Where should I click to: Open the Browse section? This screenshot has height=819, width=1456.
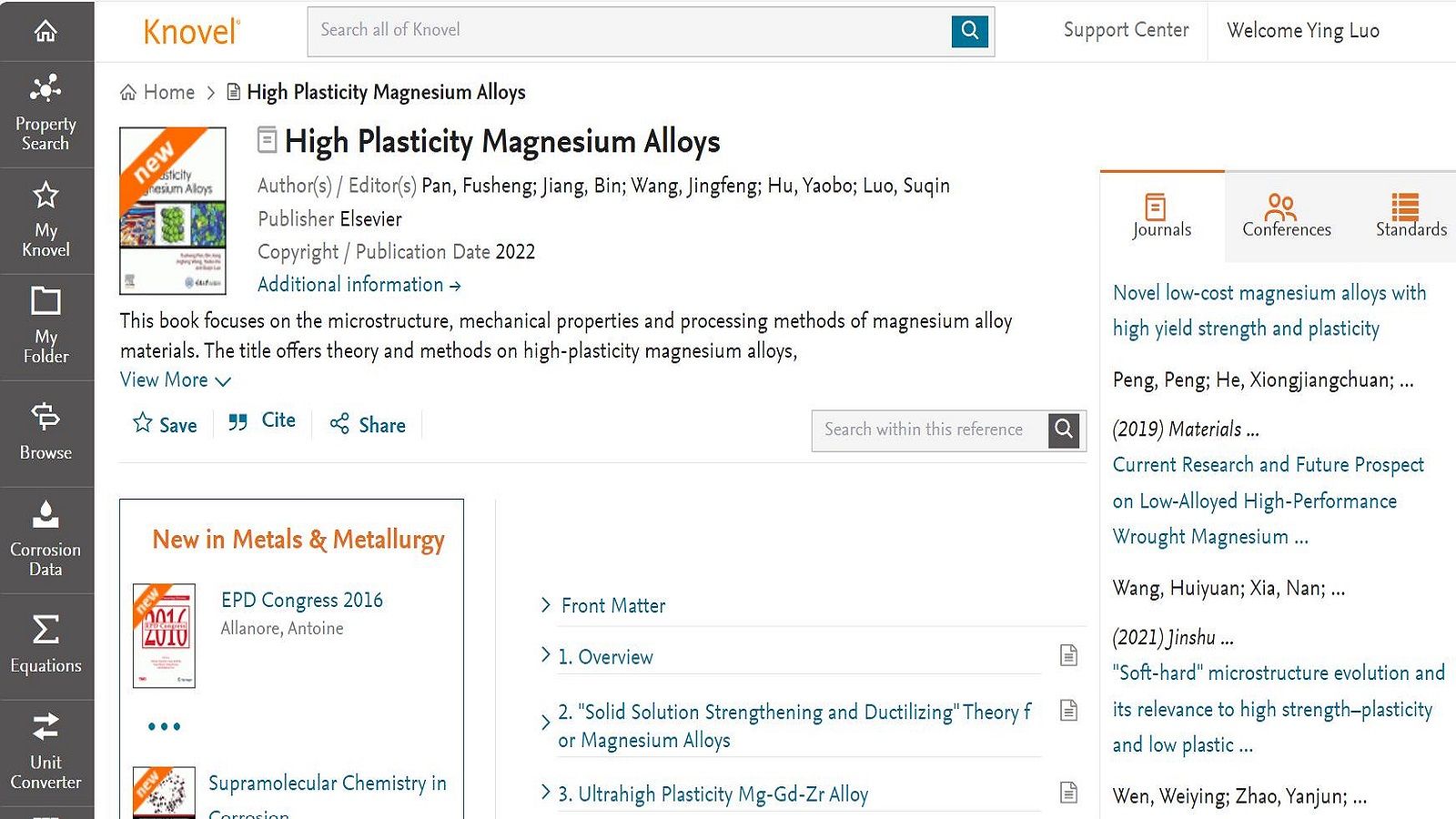(x=45, y=433)
